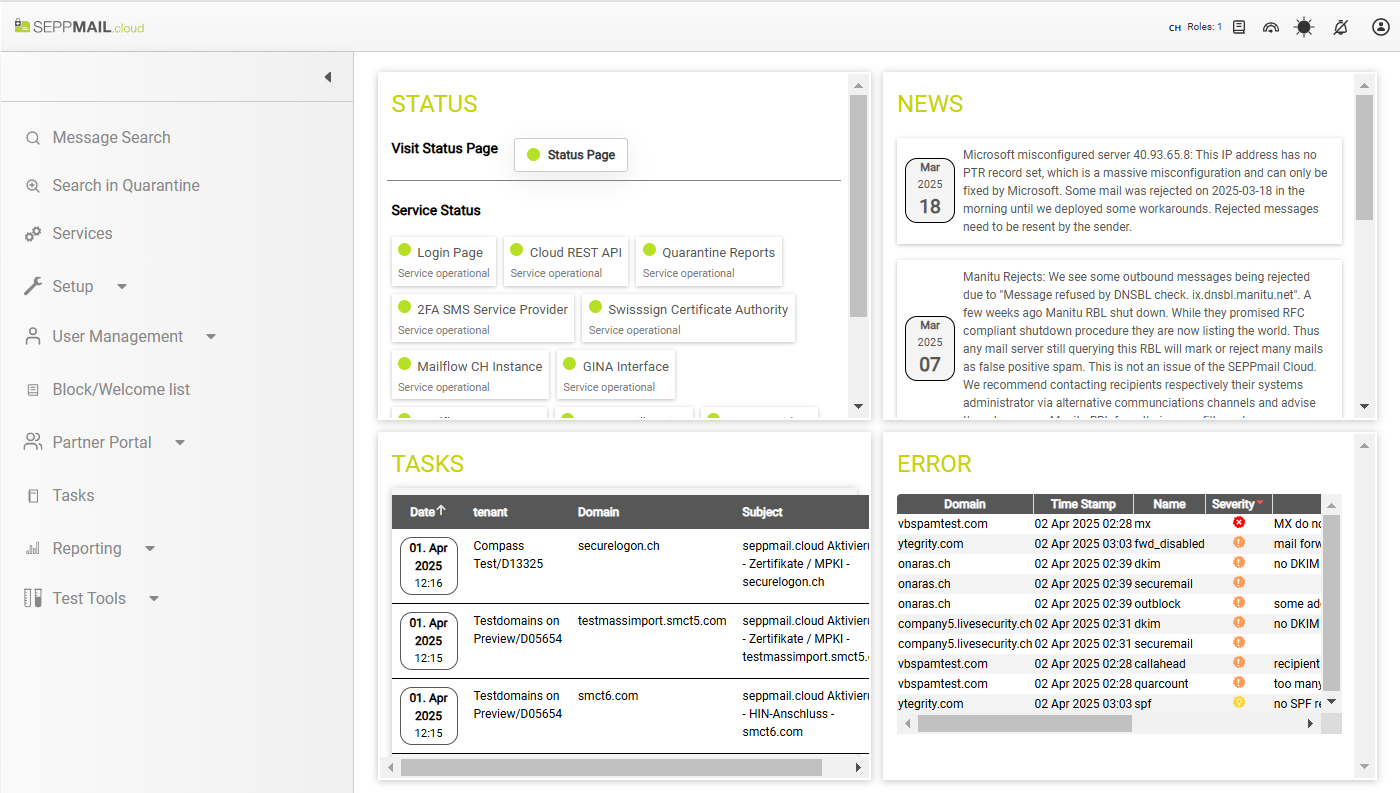The image size is (1400, 793).
Task: Expand the Setup submenu arrow
Action: tap(122, 287)
